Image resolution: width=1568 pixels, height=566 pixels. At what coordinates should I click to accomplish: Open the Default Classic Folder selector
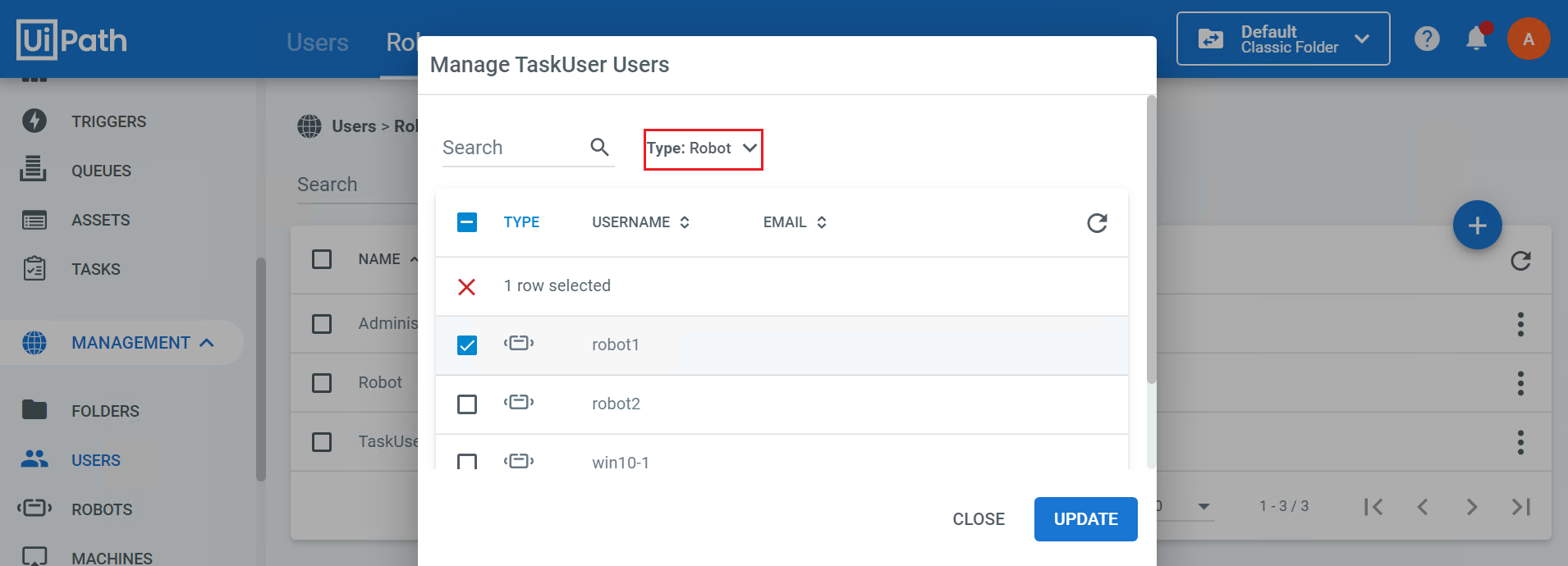[1283, 39]
